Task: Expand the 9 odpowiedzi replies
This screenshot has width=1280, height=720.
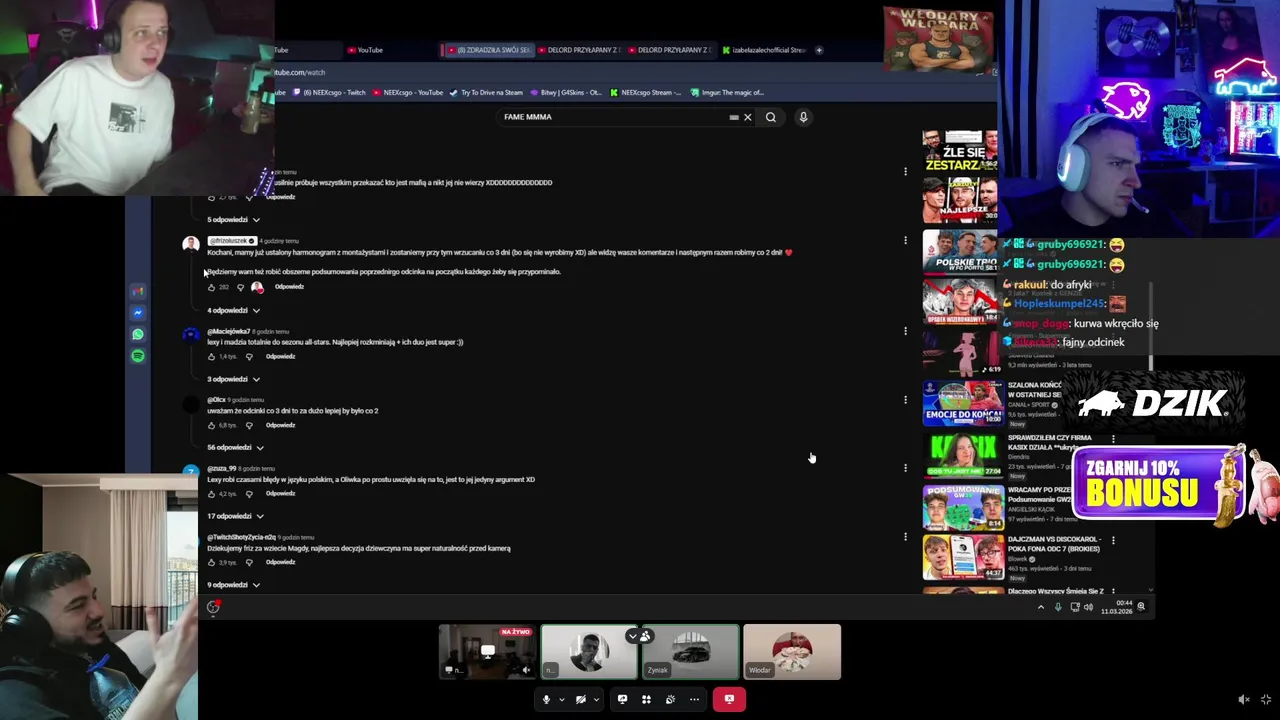Action: 233,585
